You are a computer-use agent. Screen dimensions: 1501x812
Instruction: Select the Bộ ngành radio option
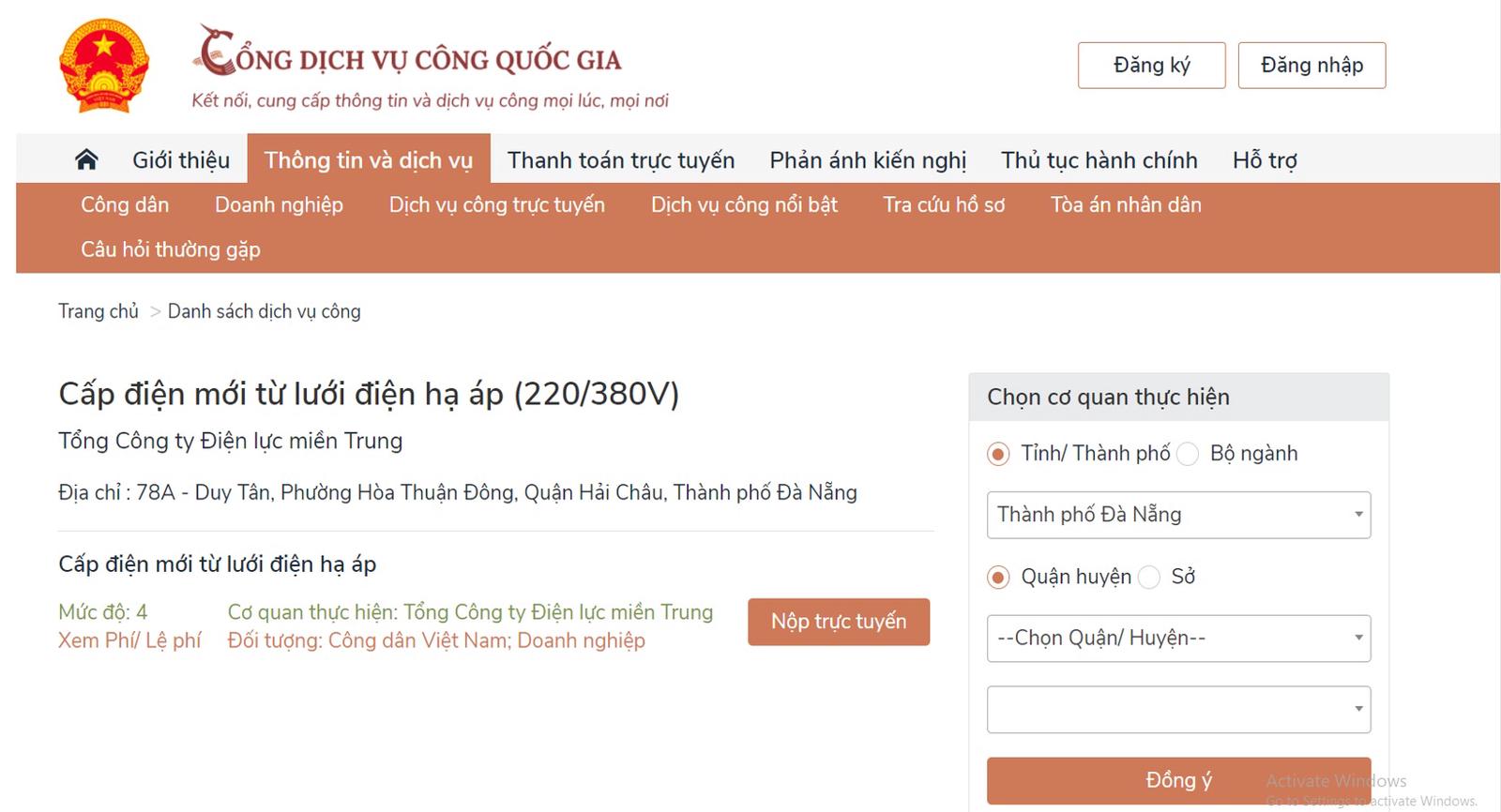pyautogui.click(x=1188, y=455)
